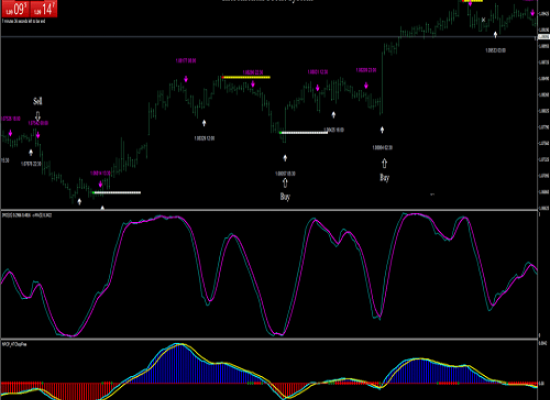Click the red one-click Buy button showing 14
This screenshot has height=400, width=550.
point(44,9)
